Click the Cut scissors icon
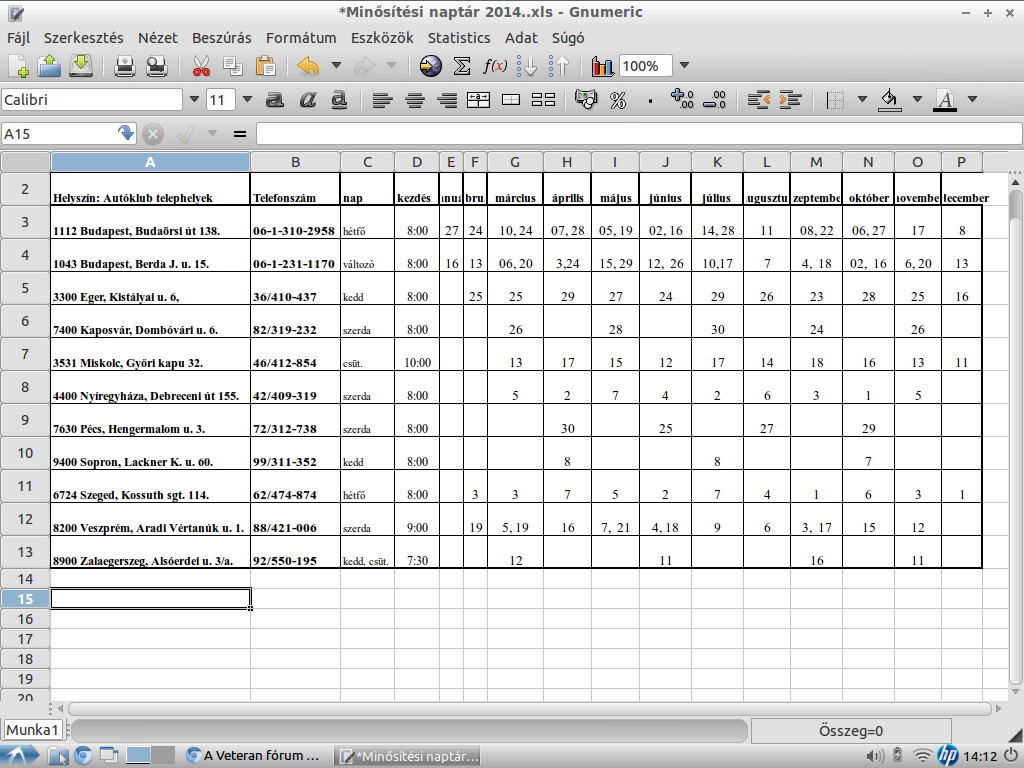1024x768 pixels. [x=201, y=67]
